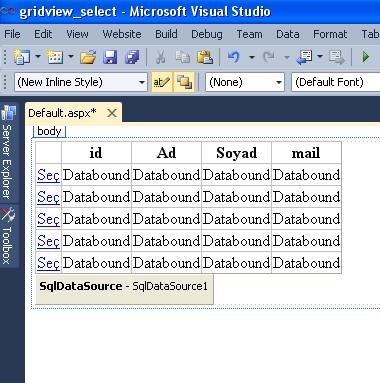Click the Seç link in fourth row
The height and width of the screenshot is (383, 380).
(48, 241)
